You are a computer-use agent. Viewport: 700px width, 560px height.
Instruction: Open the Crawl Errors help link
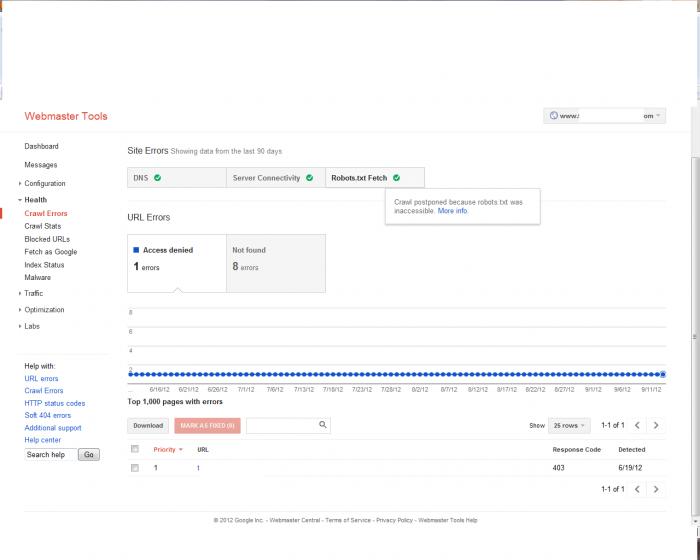(44, 391)
